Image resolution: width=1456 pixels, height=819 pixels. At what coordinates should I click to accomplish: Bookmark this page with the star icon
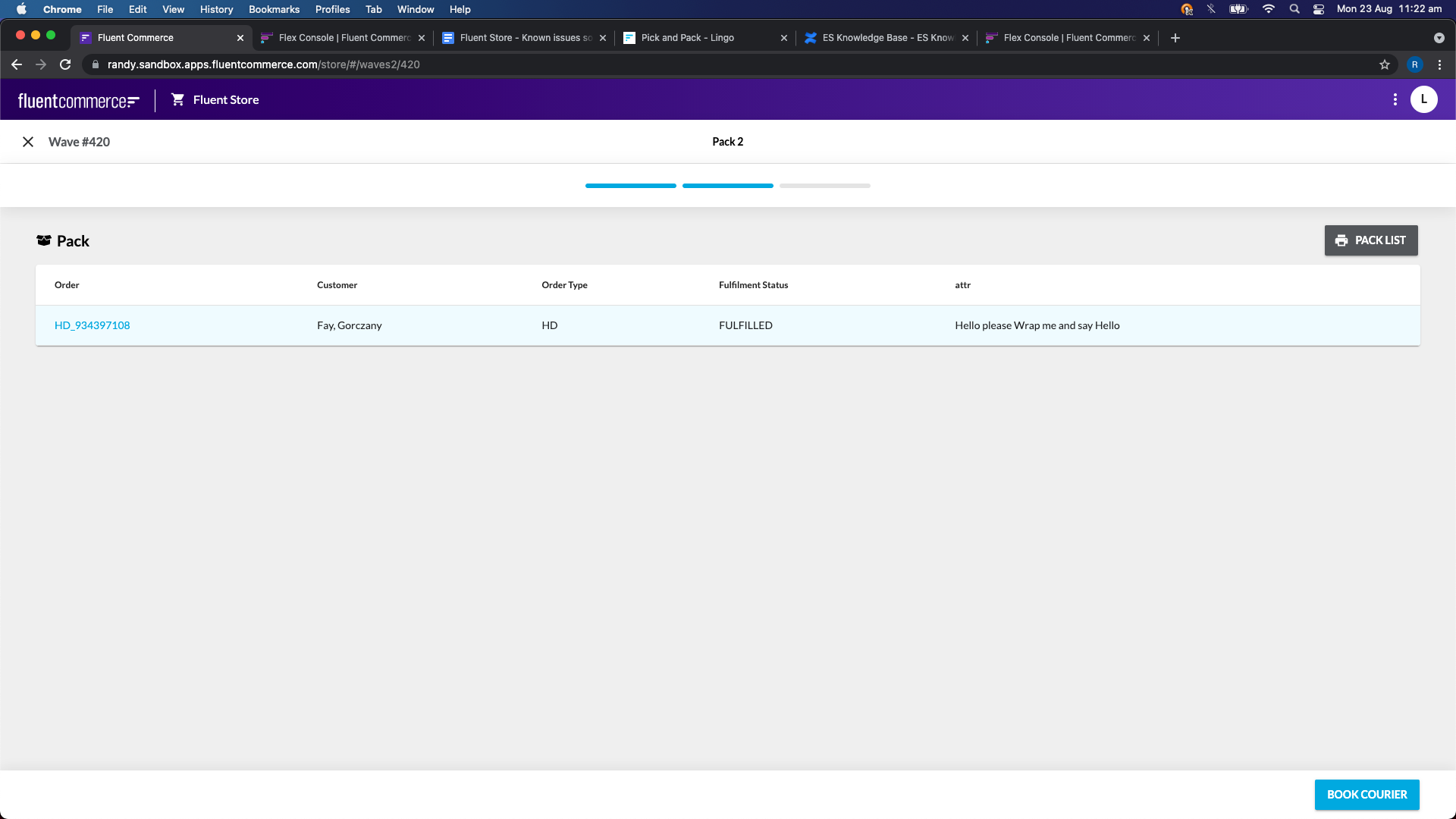coord(1384,64)
